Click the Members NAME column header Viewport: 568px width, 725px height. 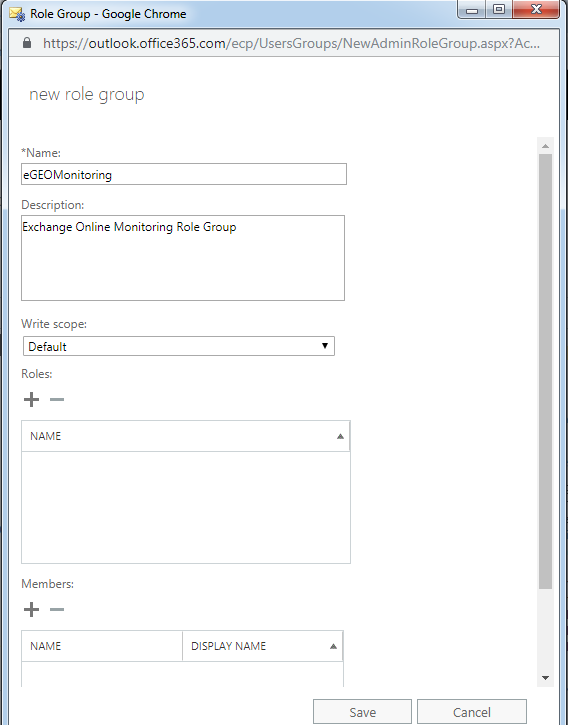click(102, 646)
